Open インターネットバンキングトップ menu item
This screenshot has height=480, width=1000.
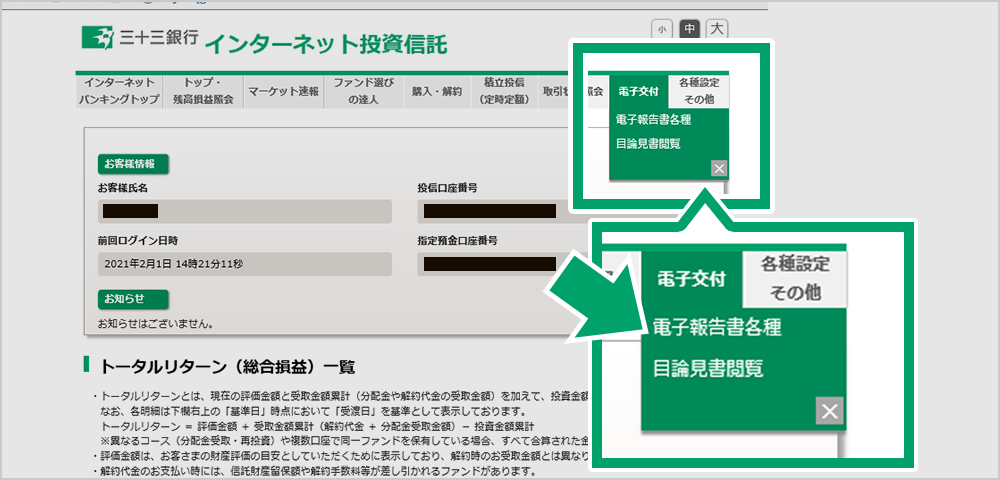click(x=119, y=91)
